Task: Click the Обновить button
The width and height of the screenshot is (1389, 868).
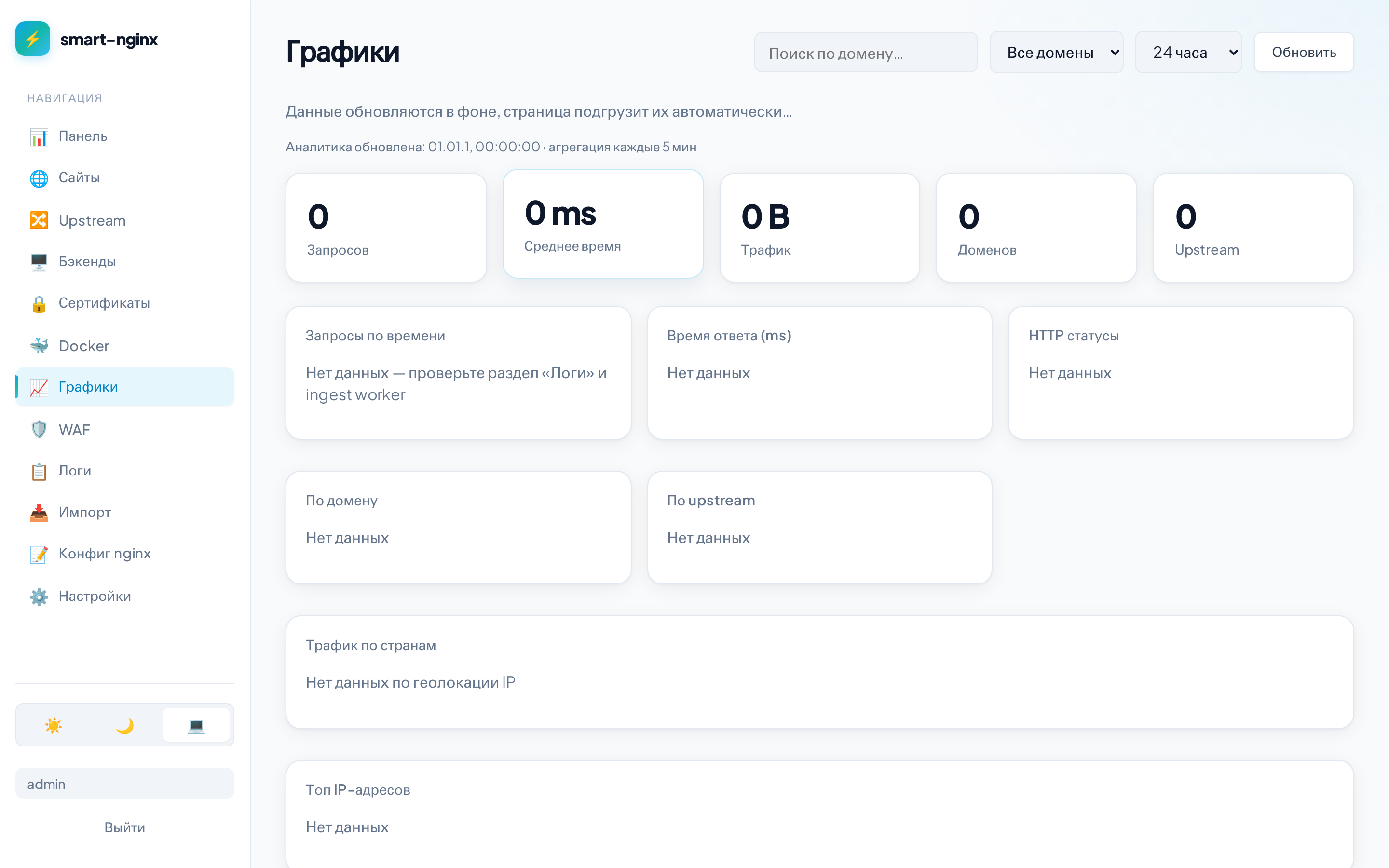Action: click(1304, 52)
